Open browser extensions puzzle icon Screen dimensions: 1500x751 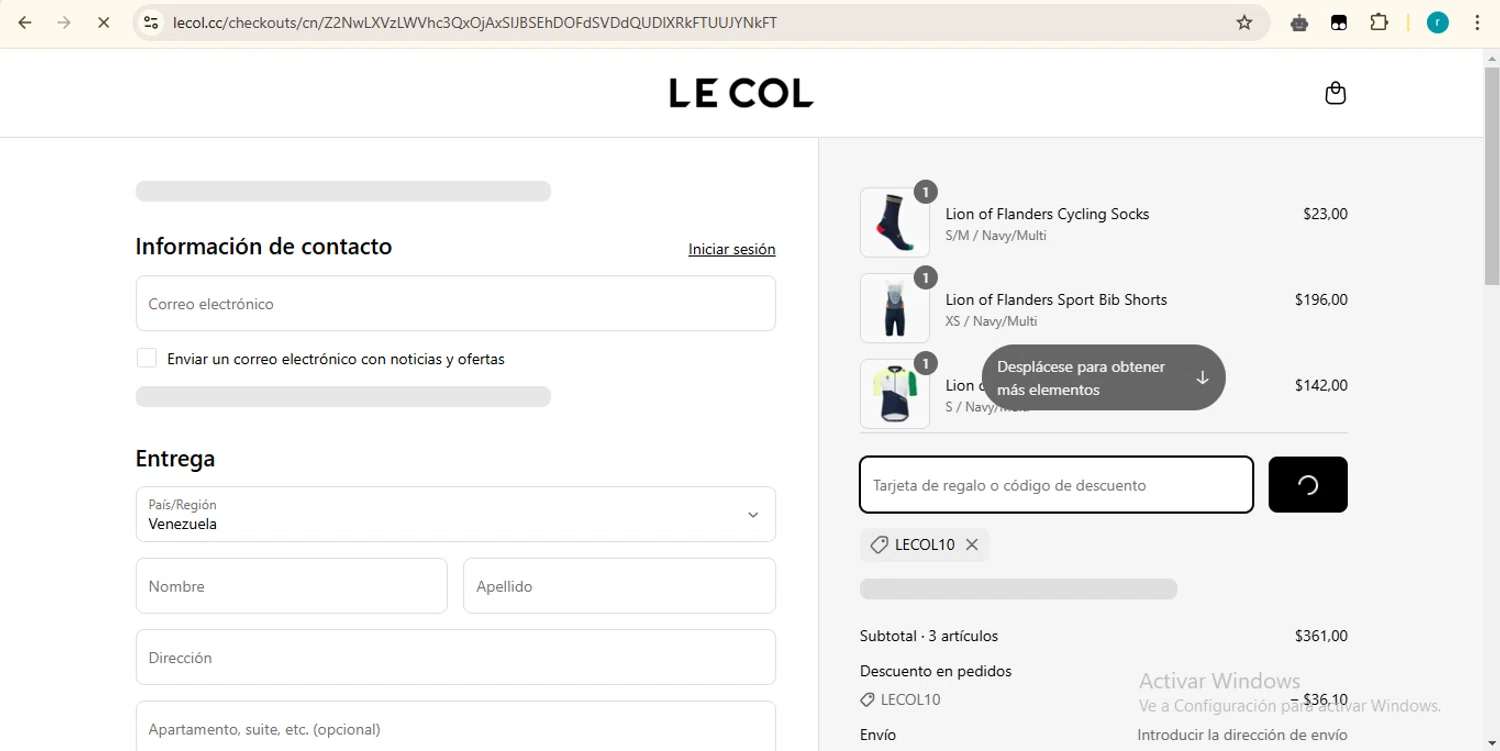coord(1379,22)
